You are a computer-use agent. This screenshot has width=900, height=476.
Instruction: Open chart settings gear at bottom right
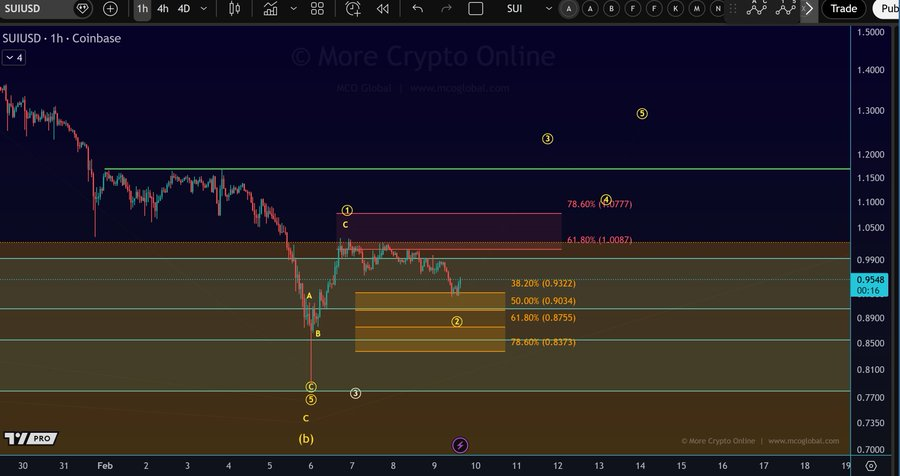[x=871, y=466]
